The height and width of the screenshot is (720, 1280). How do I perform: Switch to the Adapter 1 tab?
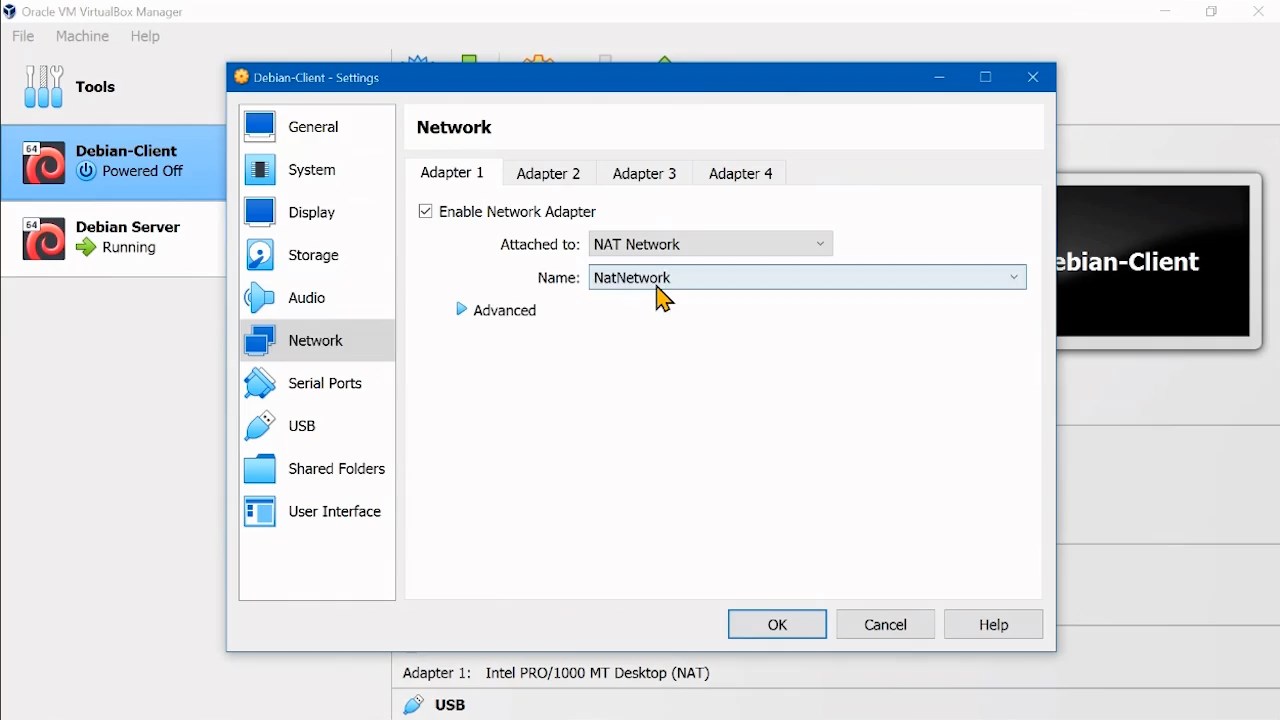pyautogui.click(x=452, y=172)
